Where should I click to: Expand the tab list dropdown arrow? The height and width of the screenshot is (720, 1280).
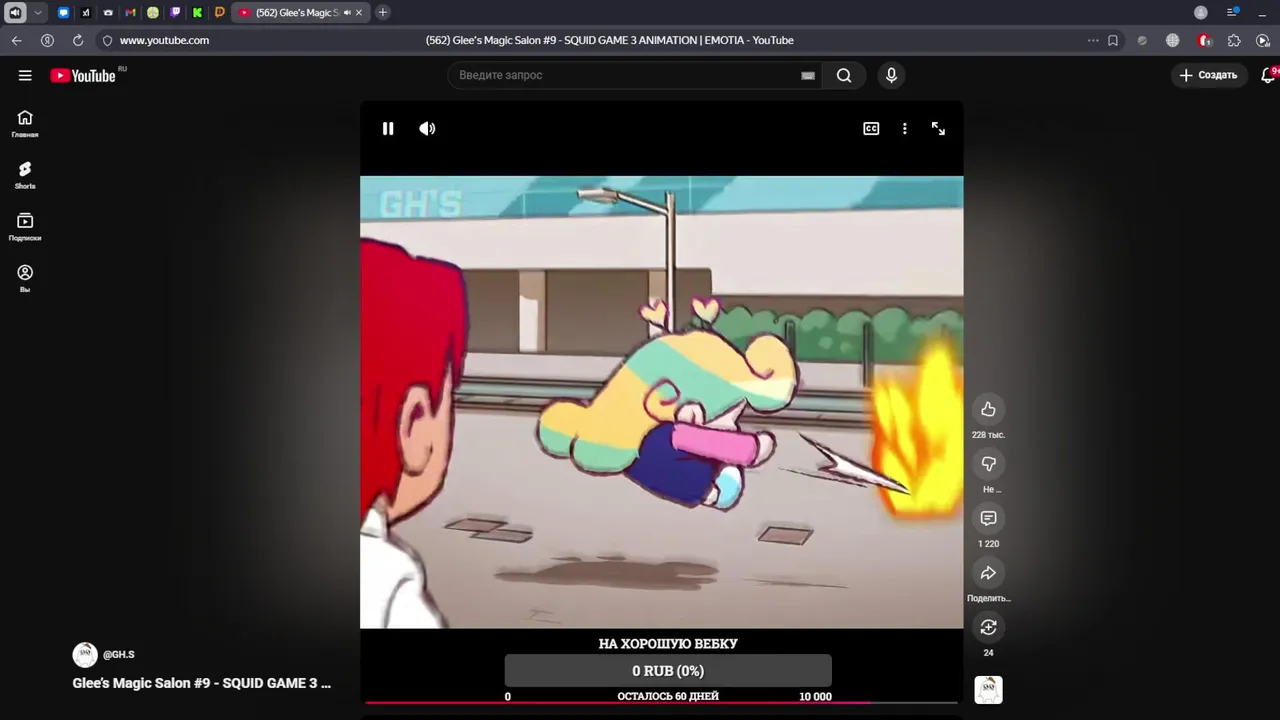tap(38, 12)
